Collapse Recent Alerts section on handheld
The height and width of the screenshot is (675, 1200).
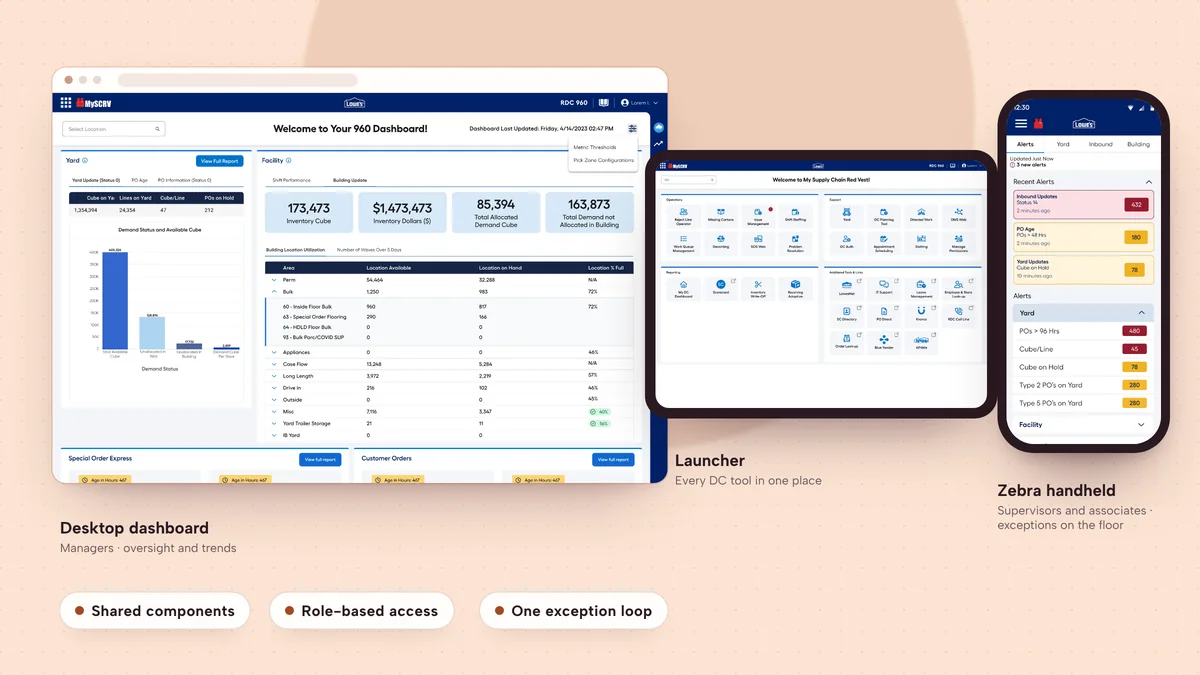click(1148, 182)
